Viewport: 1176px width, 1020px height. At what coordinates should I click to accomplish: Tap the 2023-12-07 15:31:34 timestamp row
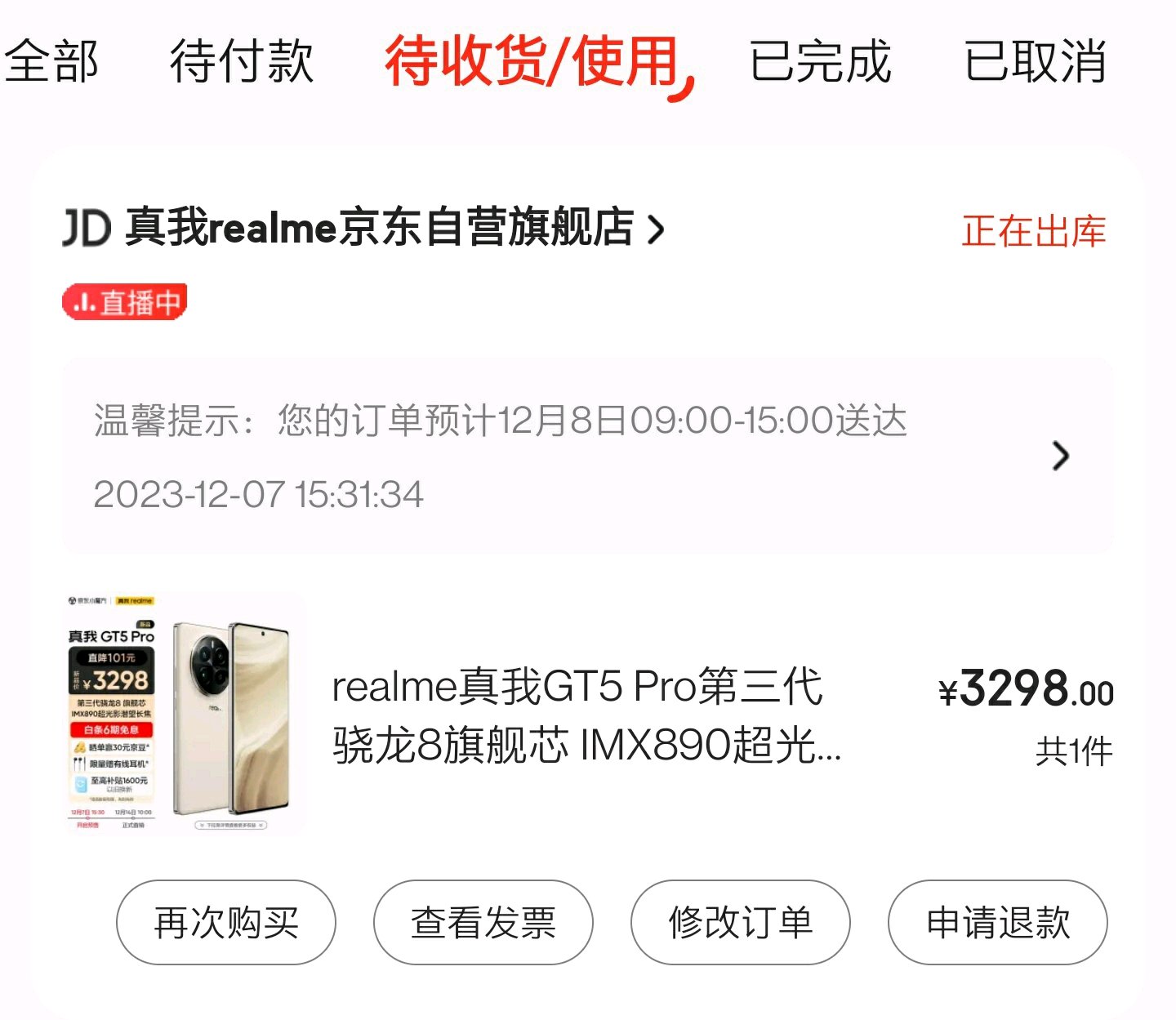pos(259,494)
